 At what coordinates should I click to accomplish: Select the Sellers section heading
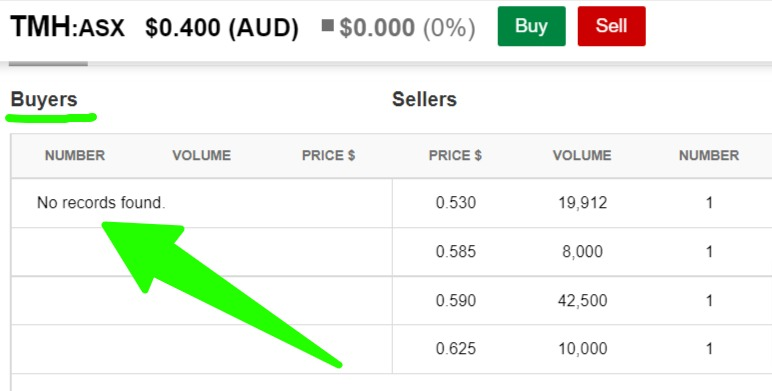[424, 99]
